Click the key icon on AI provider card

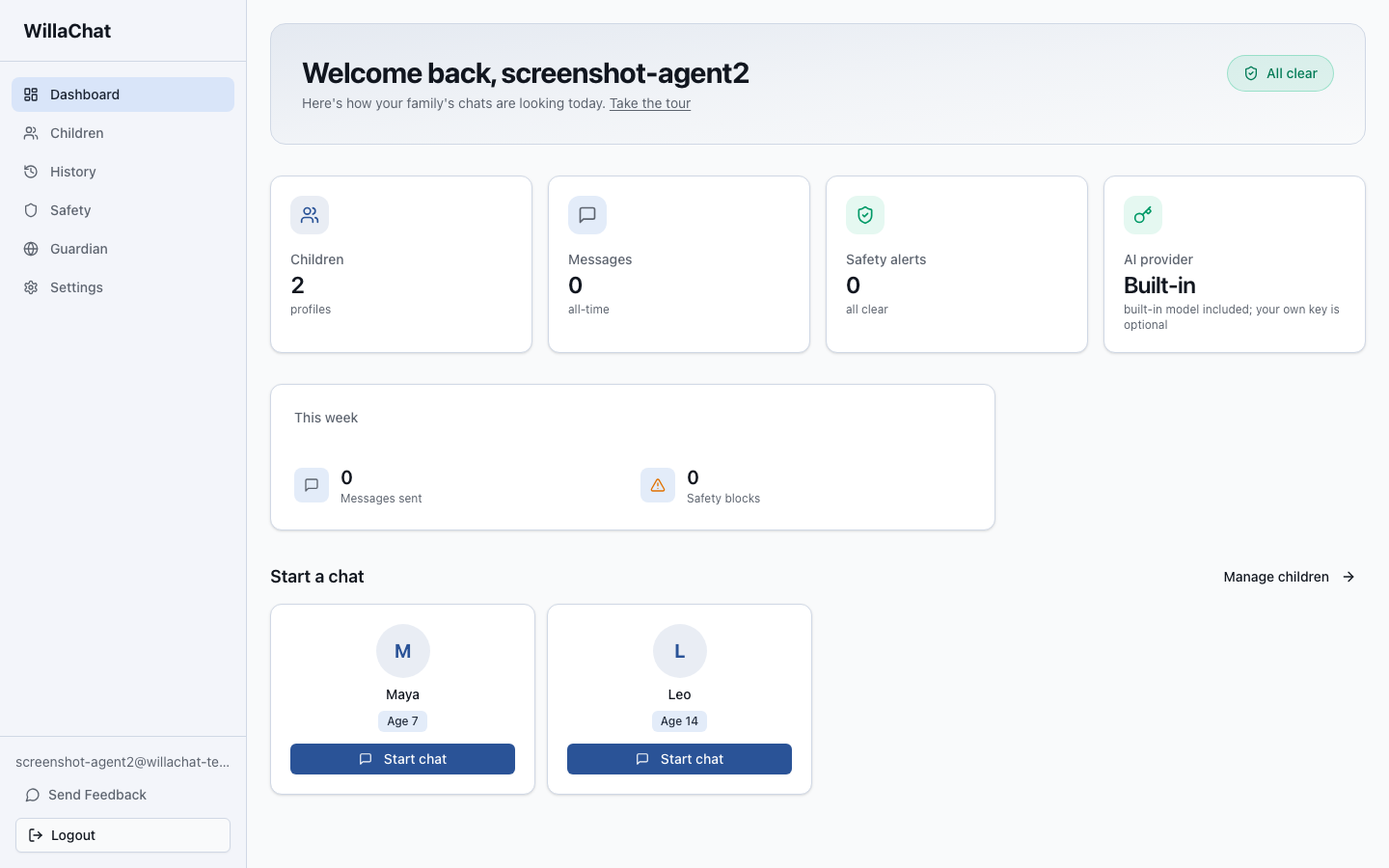point(1143,215)
